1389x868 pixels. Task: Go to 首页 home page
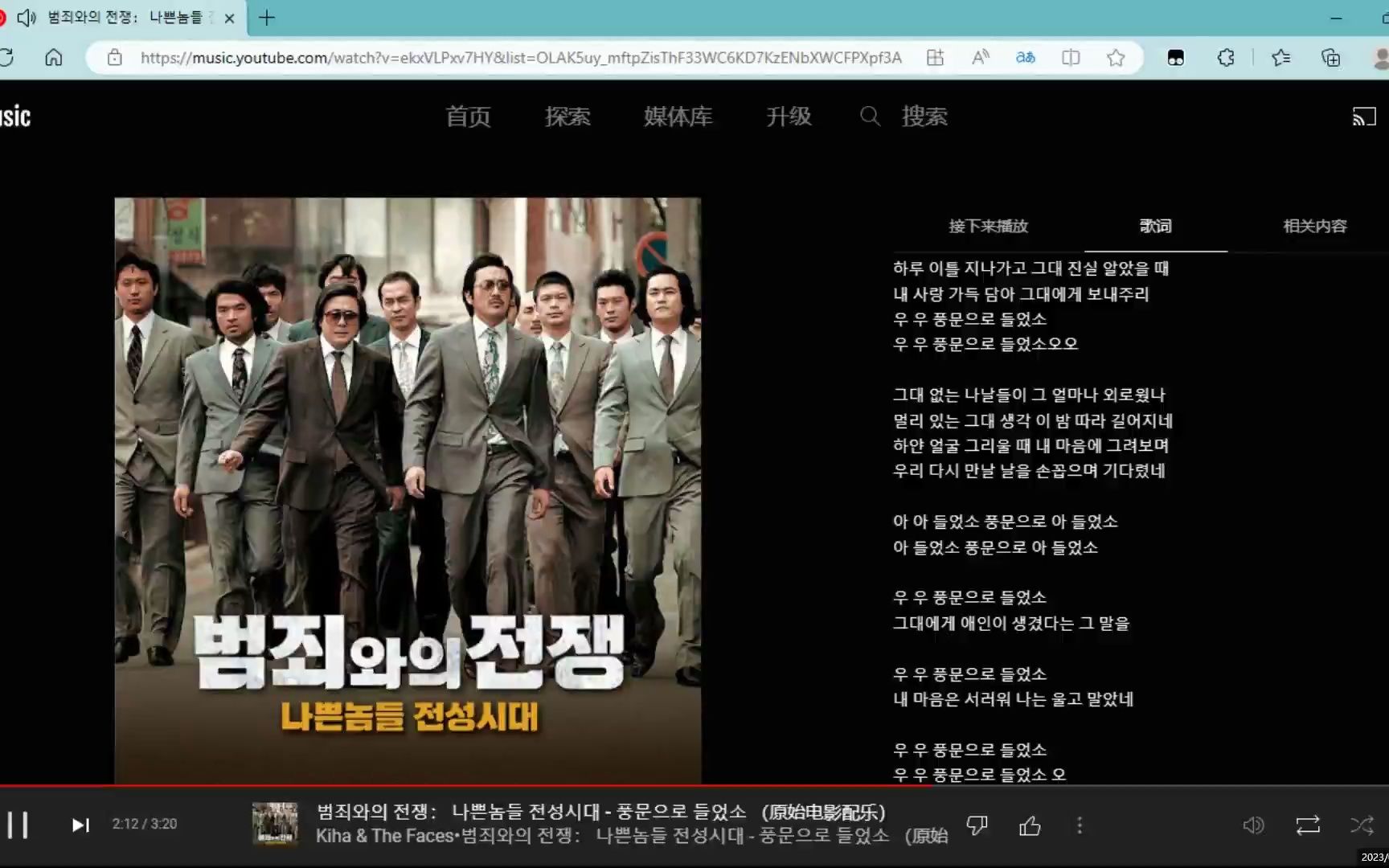tap(469, 117)
